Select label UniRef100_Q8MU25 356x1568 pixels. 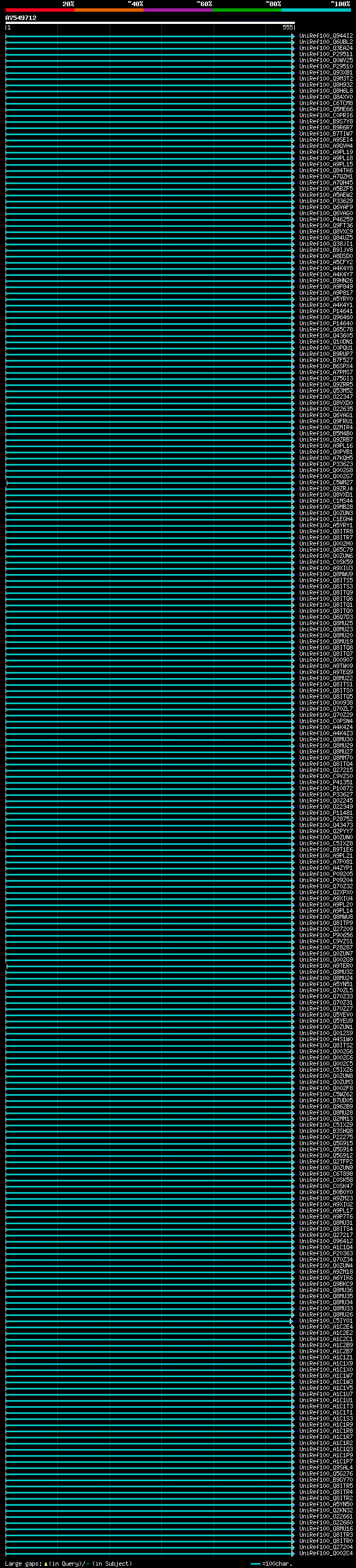tap(325, 624)
